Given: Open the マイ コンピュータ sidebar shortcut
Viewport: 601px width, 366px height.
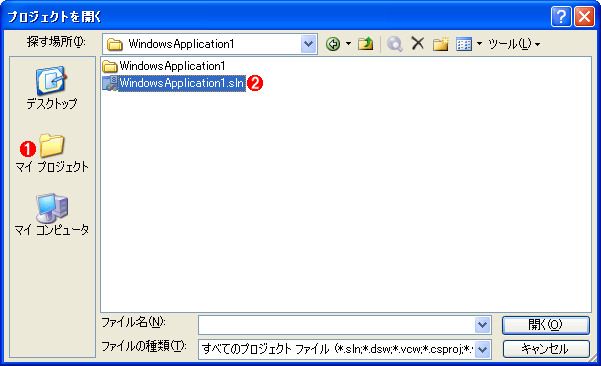Looking at the screenshot, I should 52,215.
